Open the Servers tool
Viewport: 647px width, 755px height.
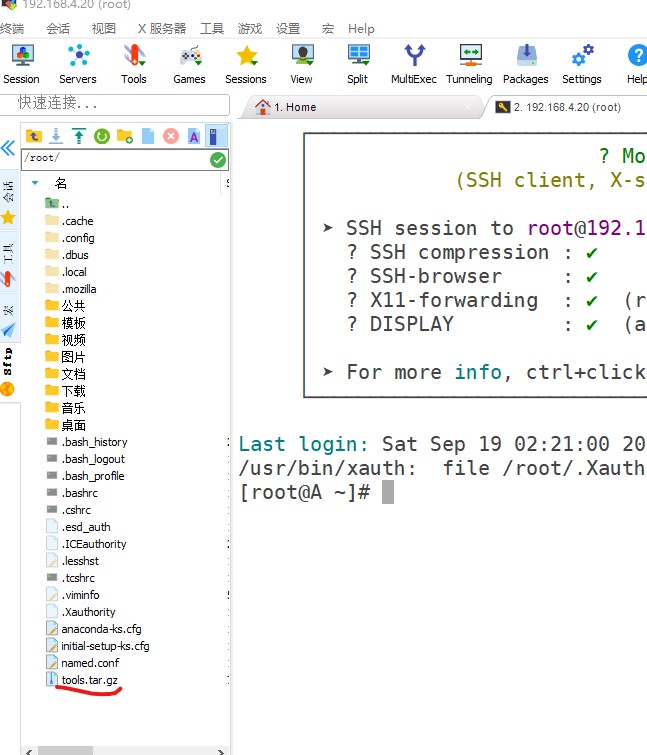click(78, 64)
